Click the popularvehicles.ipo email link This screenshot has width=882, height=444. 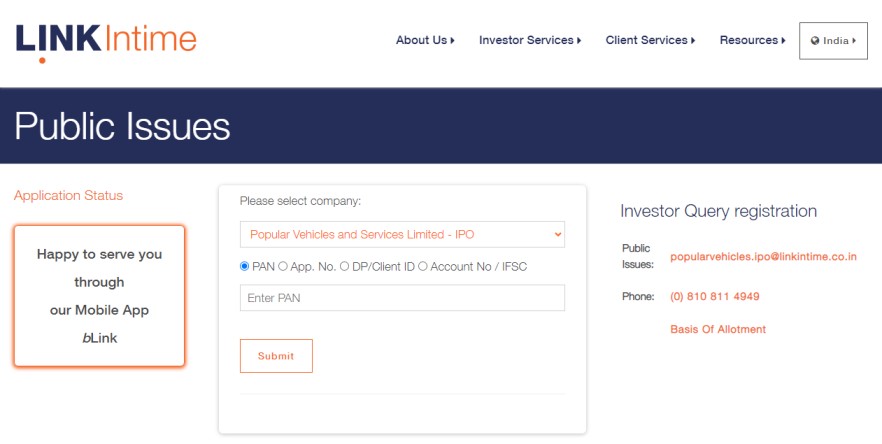coord(763,257)
